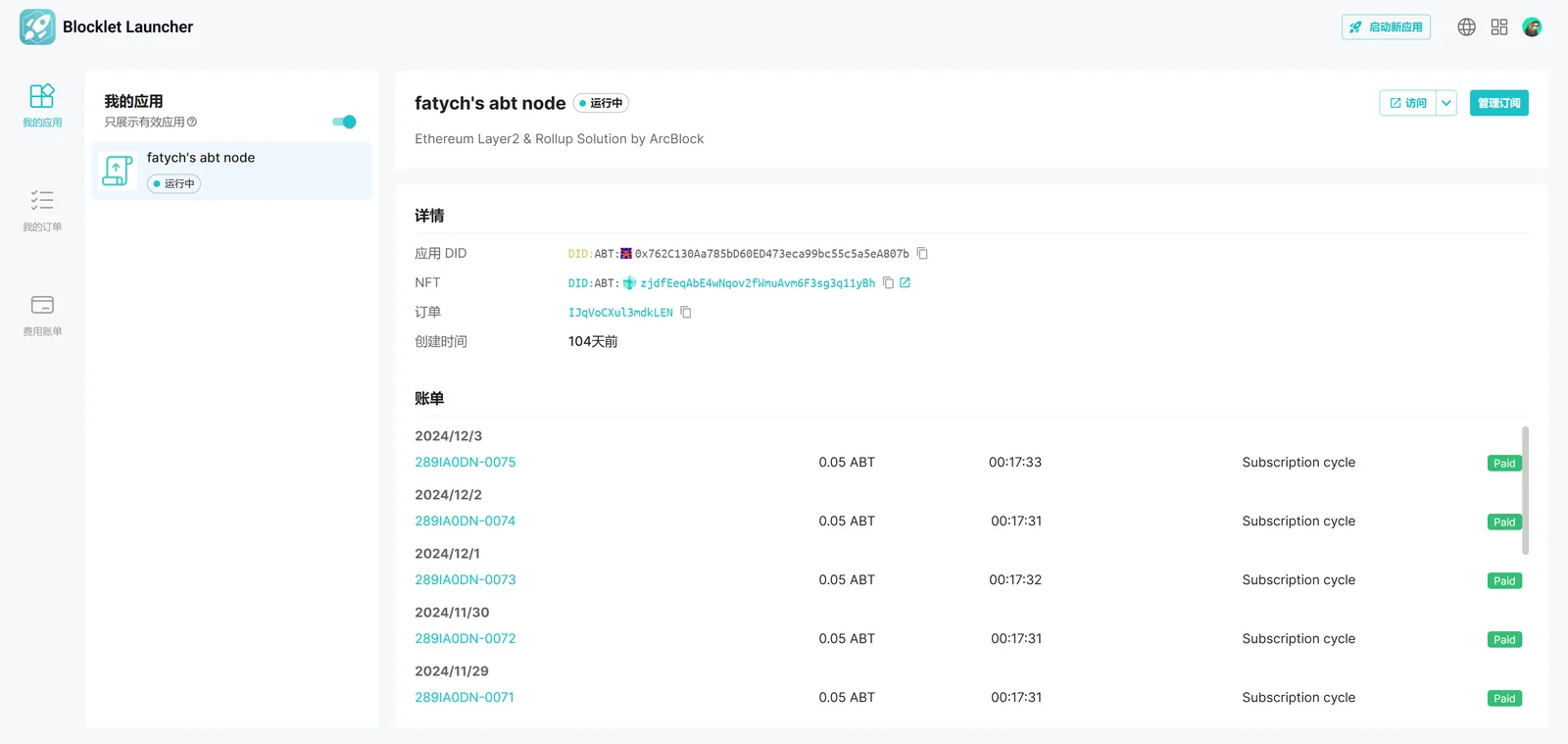Viewport: 1568px width, 744px height.
Task: Click Paid badge for invoice 289IA0DN-0074
Action: click(x=1504, y=522)
